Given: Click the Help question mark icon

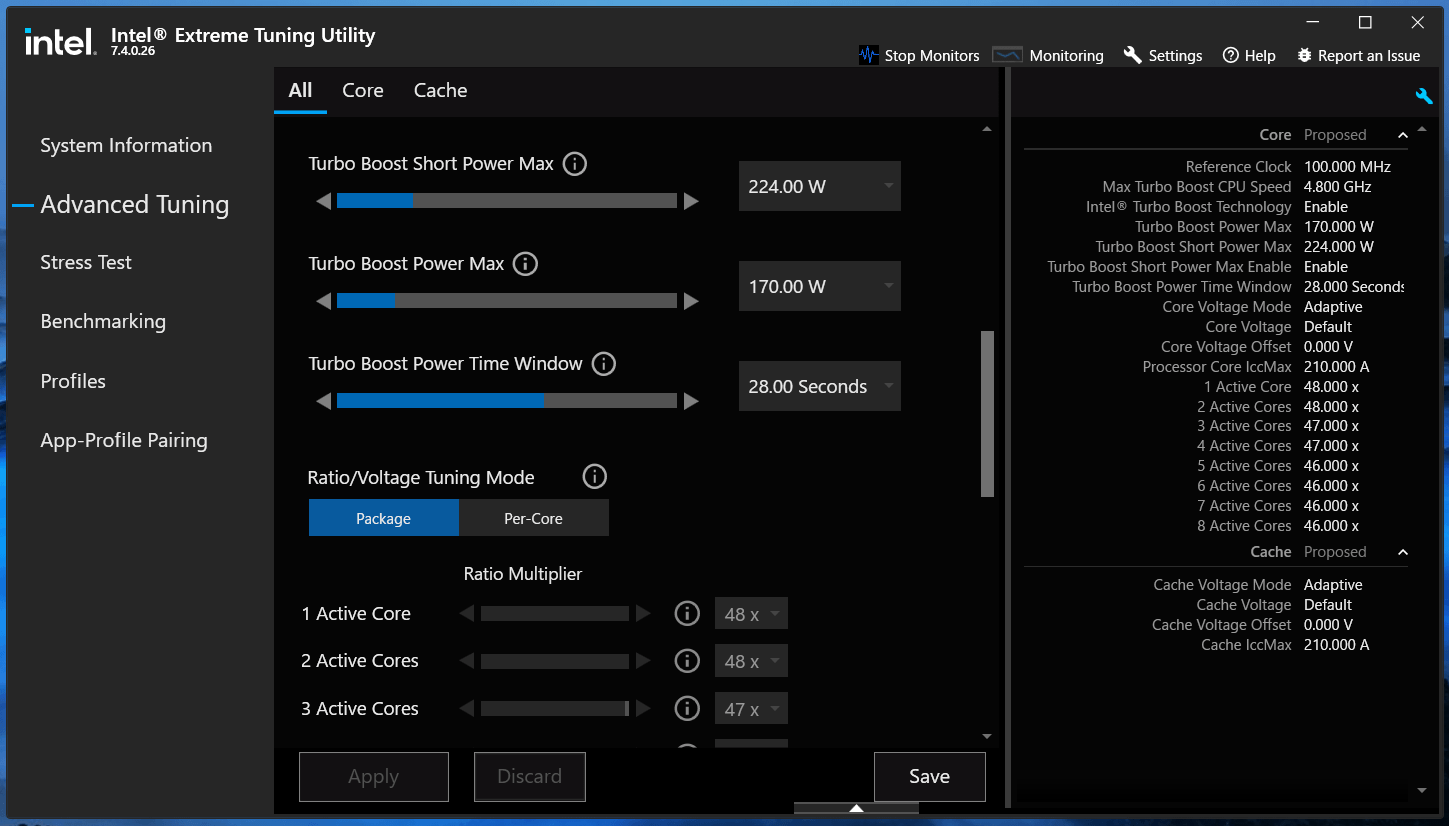Looking at the screenshot, I should tap(1231, 55).
